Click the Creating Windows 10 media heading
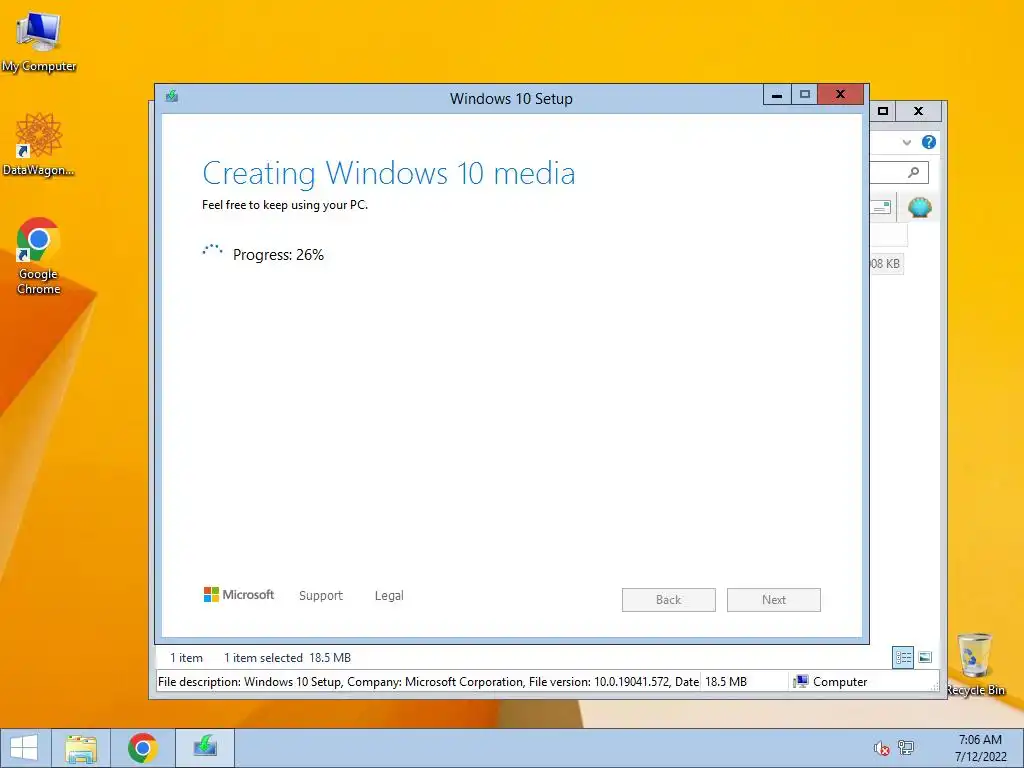Screen dimensions: 1024x768 click(389, 174)
